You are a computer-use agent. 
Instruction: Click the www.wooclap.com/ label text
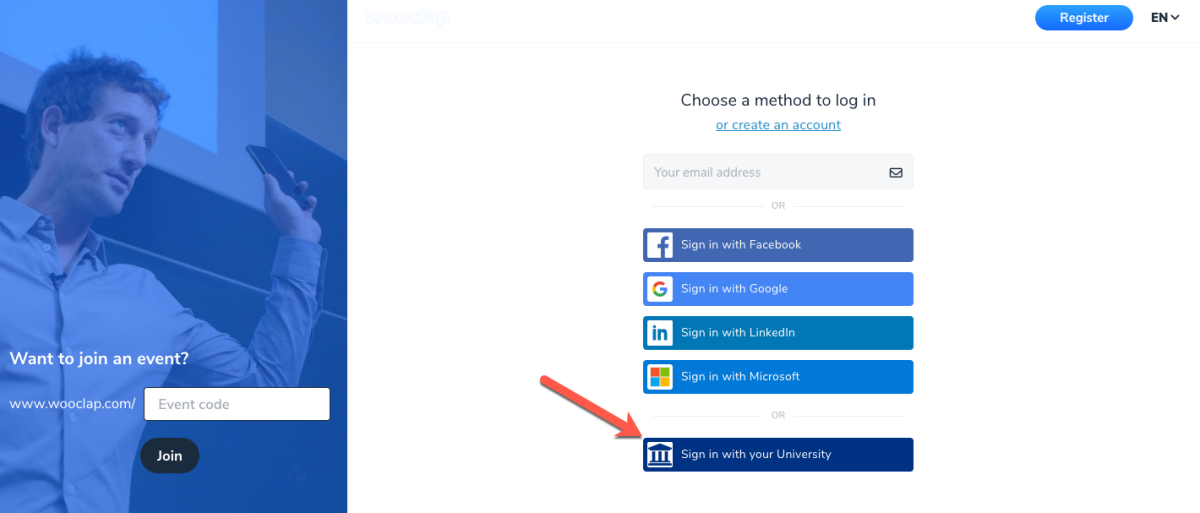pyautogui.click(x=72, y=404)
